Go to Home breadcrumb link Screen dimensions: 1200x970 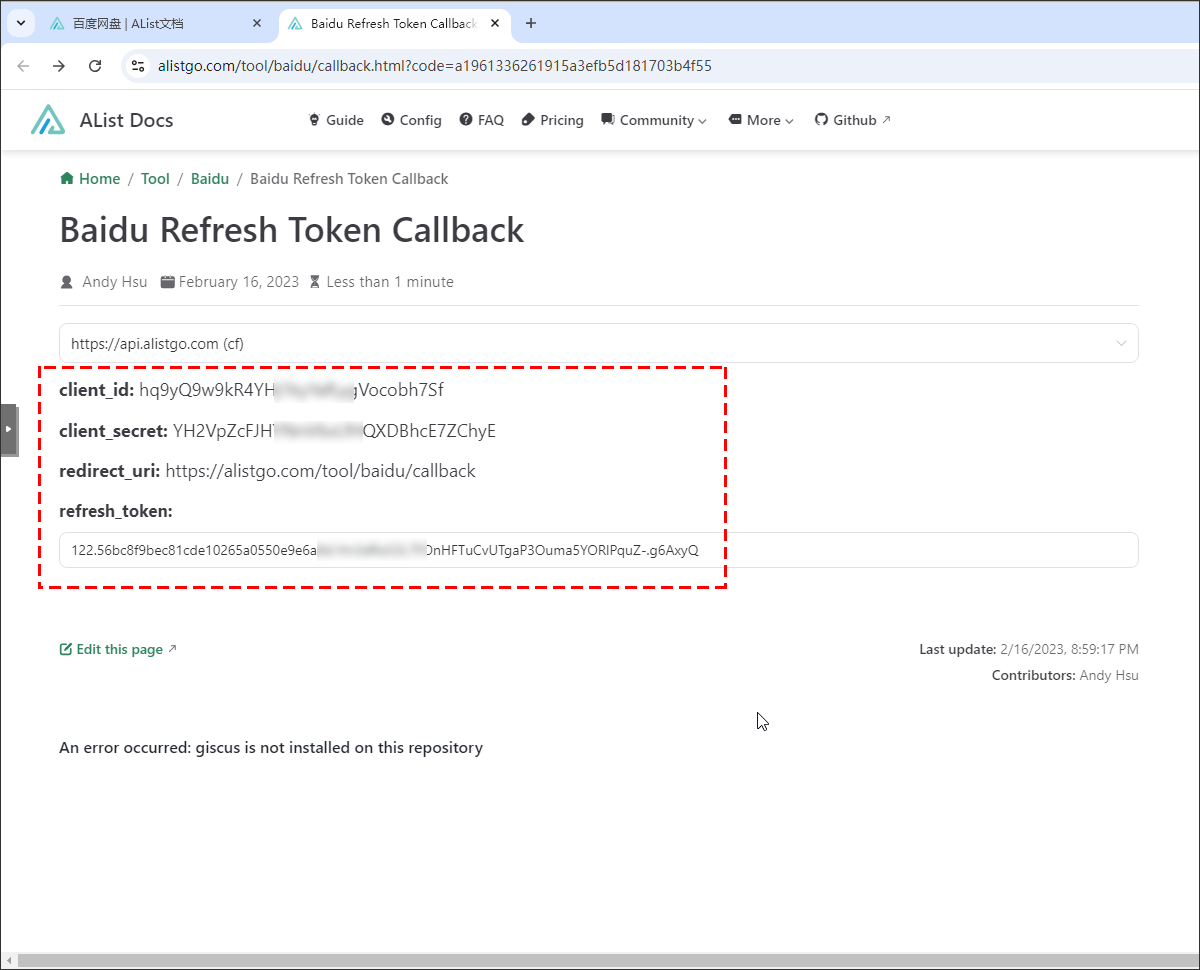90,179
